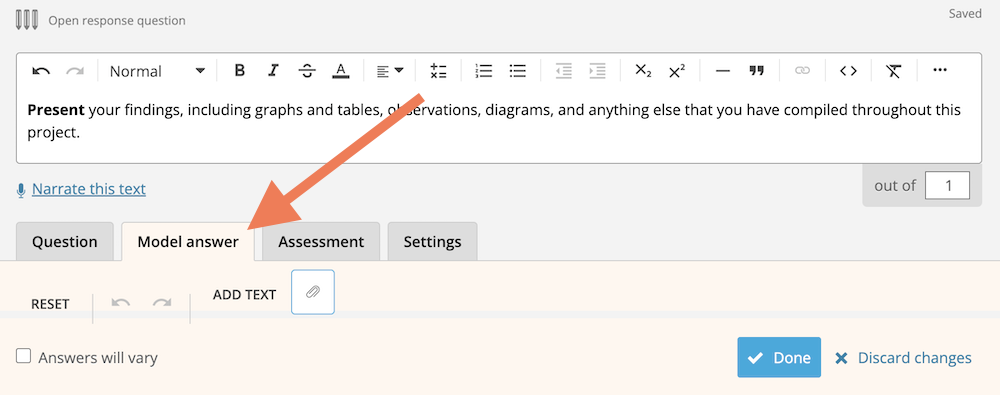Attach a file with paperclip button
This screenshot has width=1000, height=395.
pos(313,292)
